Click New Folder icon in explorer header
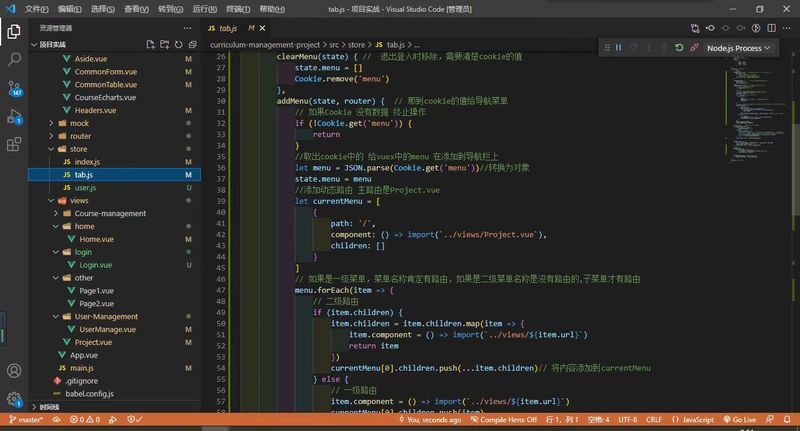The height and width of the screenshot is (431, 800). point(164,44)
